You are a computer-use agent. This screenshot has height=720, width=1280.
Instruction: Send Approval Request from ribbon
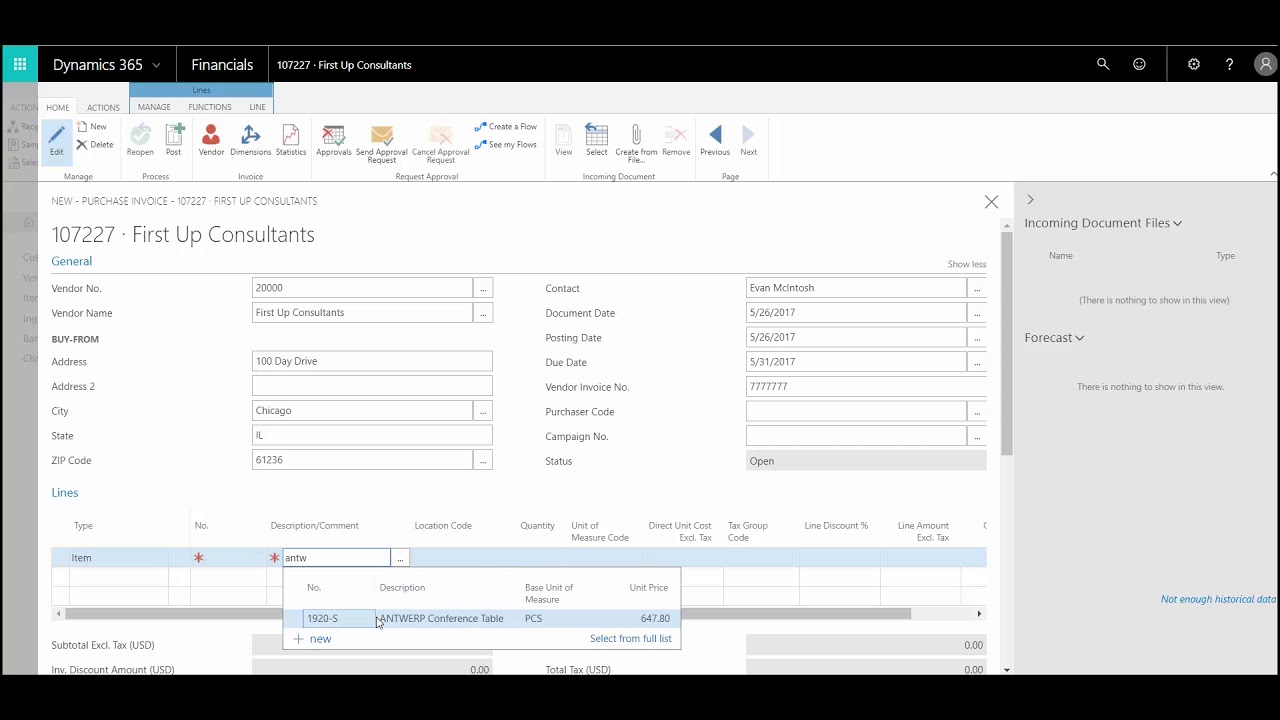382,144
